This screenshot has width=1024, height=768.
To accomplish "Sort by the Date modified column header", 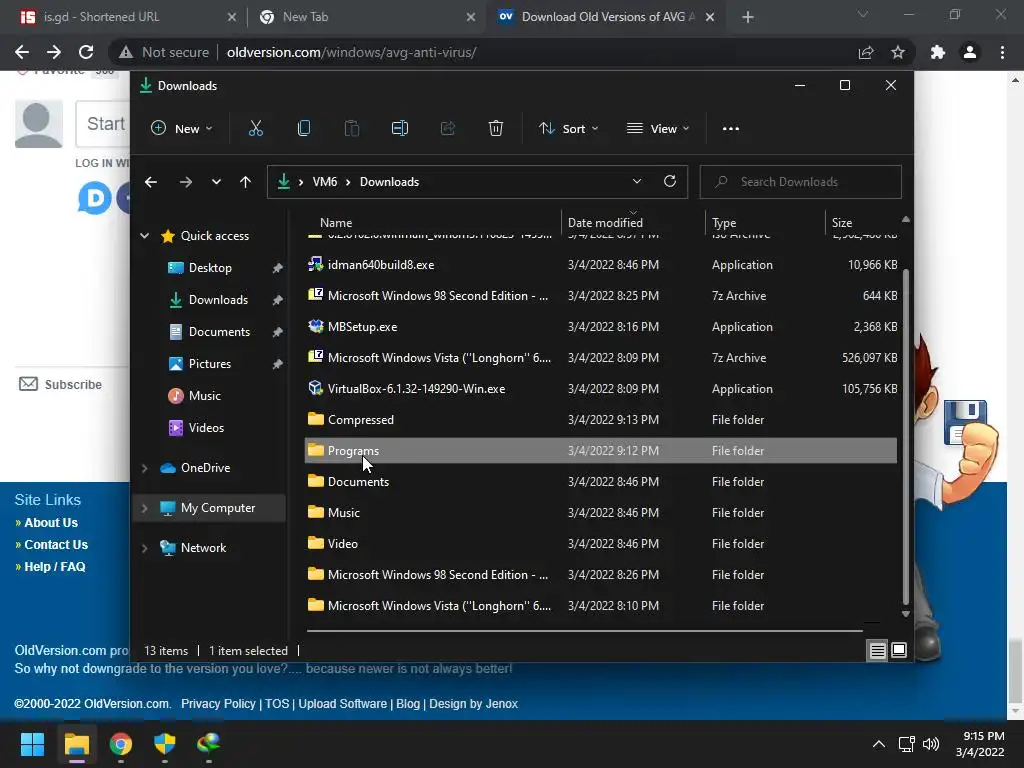I will pos(605,223).
